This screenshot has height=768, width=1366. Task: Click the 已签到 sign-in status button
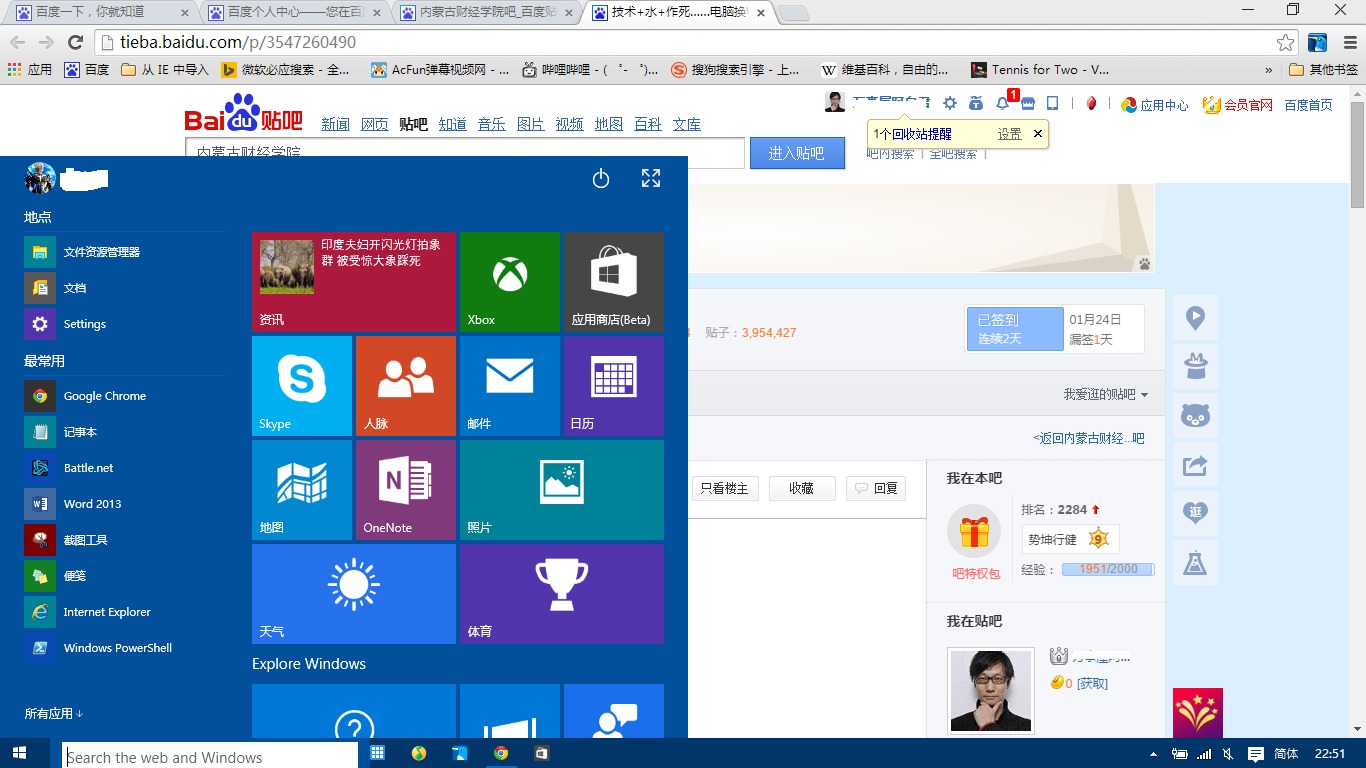coord(1015,329)
